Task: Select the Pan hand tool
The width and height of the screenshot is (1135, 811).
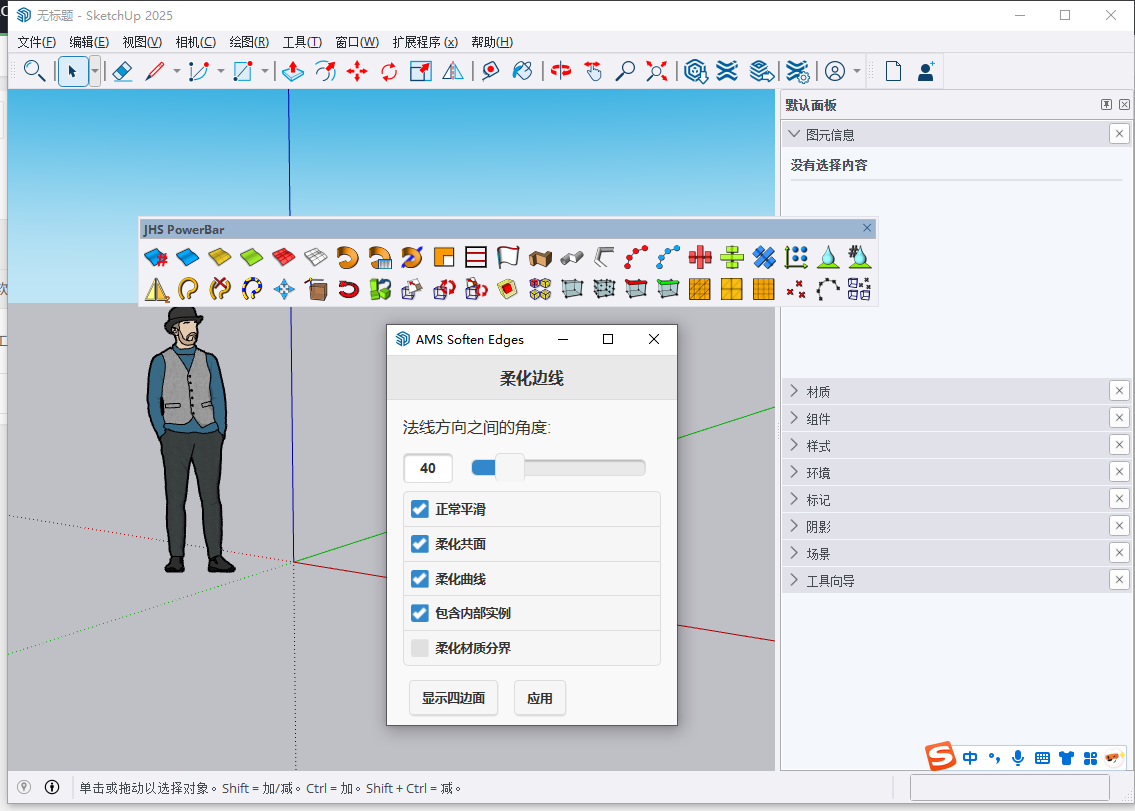Action: pyautogui.click(x=593, y=71)
